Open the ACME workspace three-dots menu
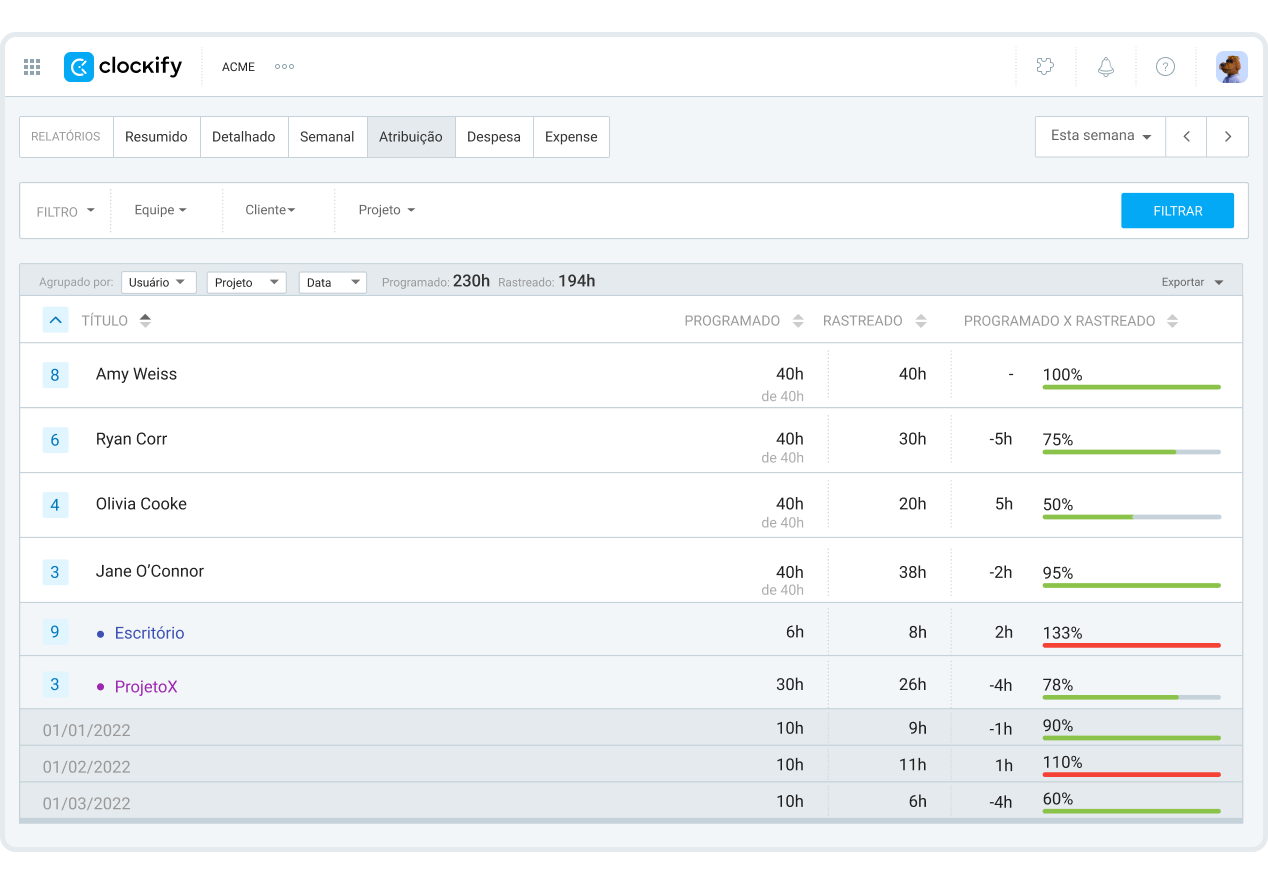Viewport: 1268px width, 884px height. 284,67
